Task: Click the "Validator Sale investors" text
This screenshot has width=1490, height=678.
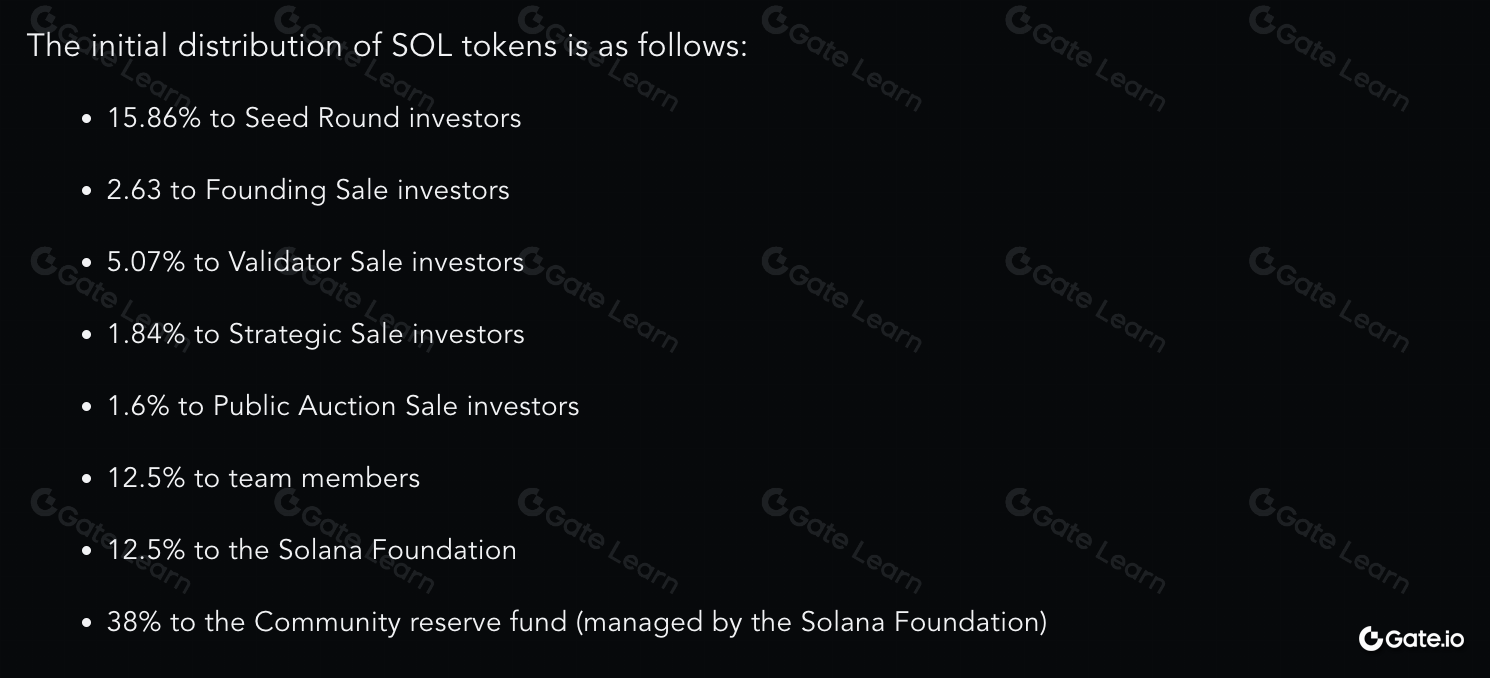Action: pos(376,262)
